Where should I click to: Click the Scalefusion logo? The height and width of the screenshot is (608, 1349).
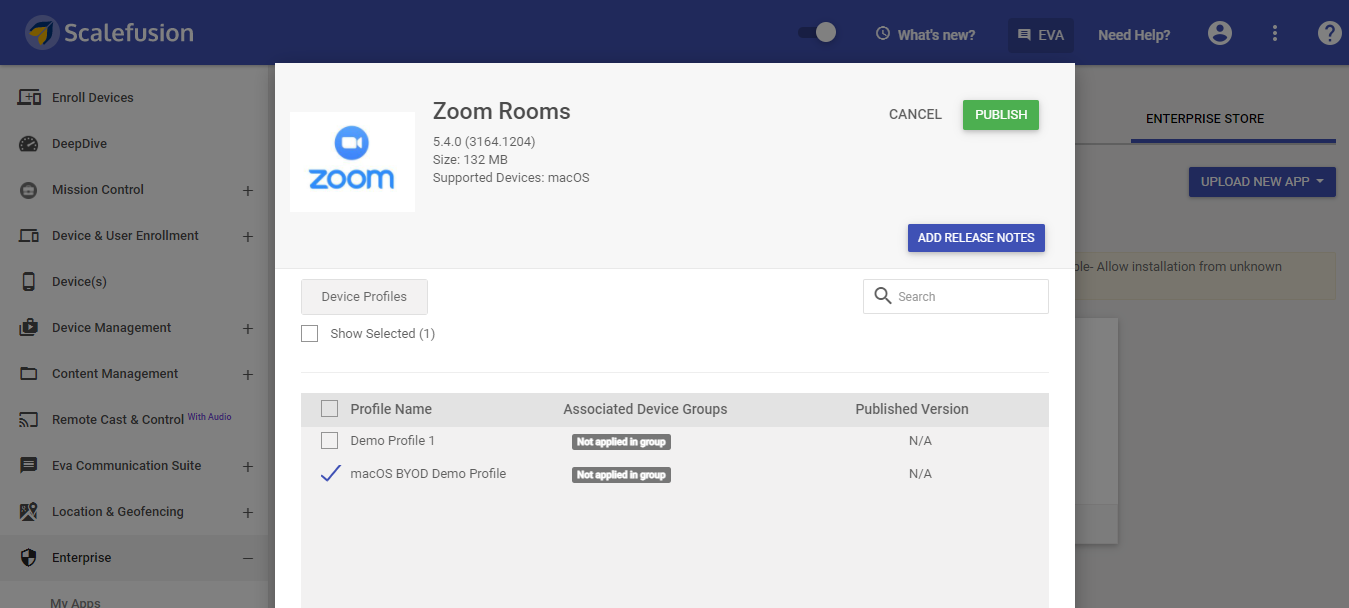coord(110,33)
